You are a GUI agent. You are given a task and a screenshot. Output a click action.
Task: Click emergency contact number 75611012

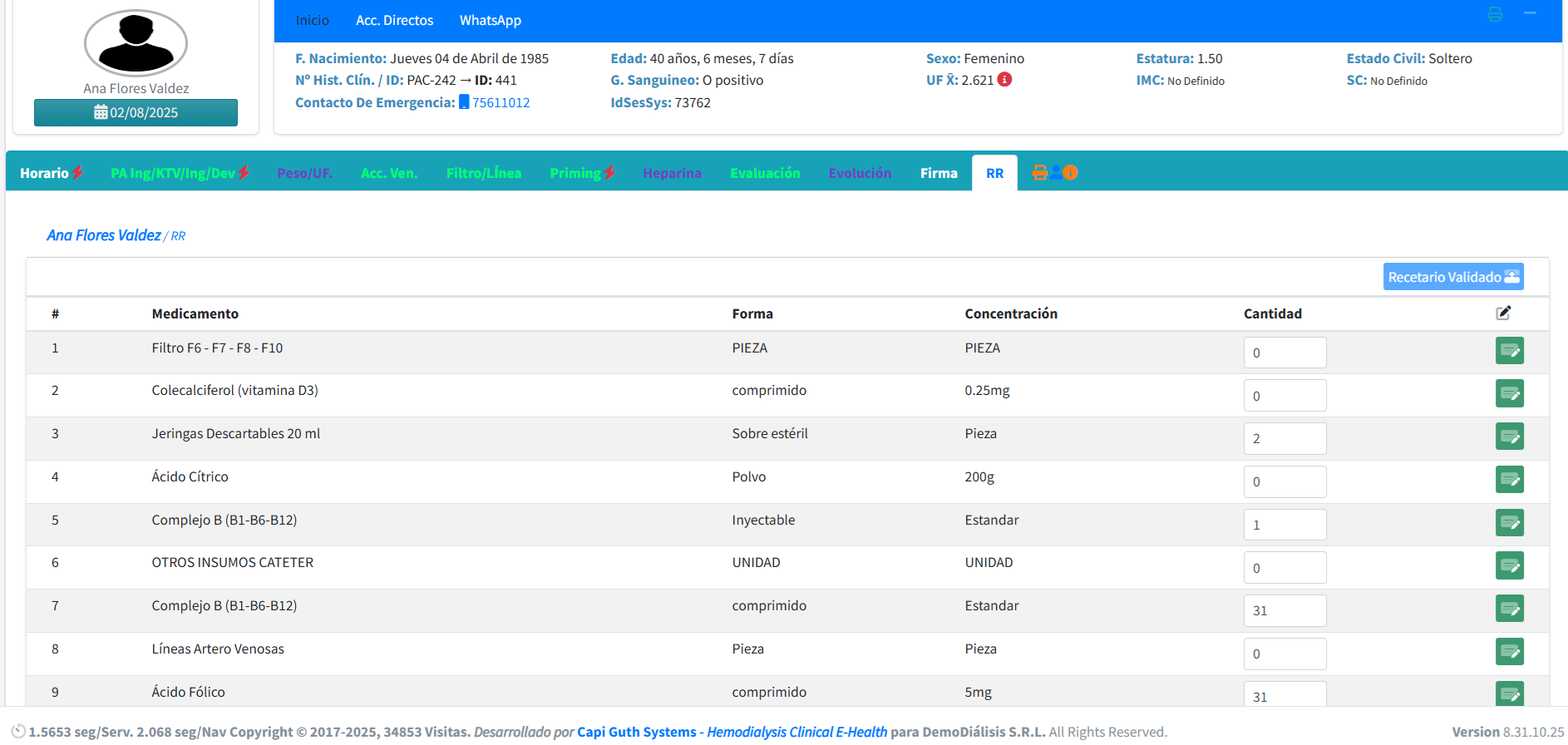500,102
